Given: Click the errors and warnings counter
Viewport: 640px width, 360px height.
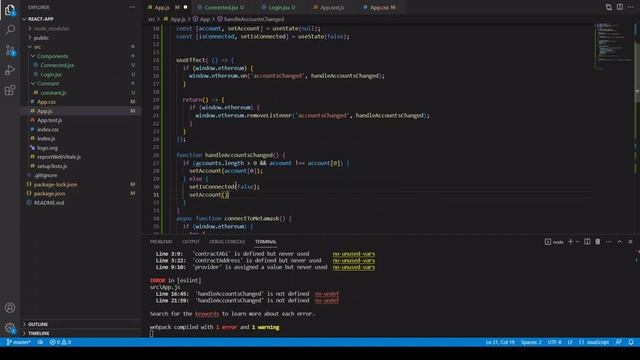Looking at the screenshot, I should point(60,342).
